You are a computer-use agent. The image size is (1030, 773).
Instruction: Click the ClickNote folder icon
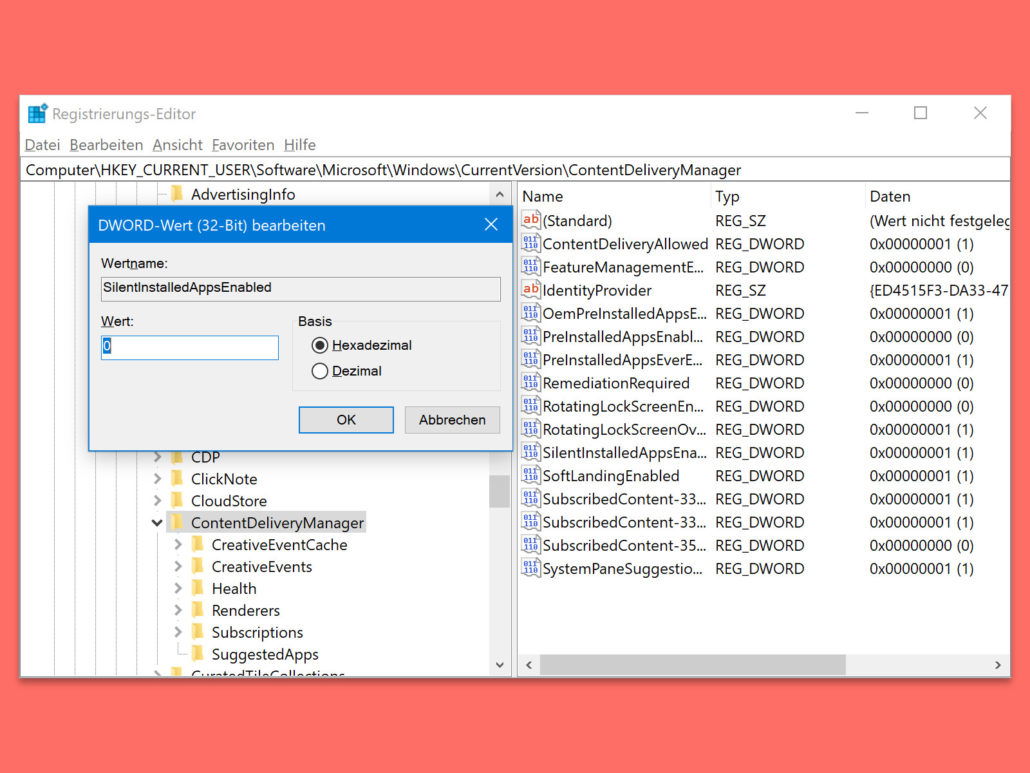(177, 478)
